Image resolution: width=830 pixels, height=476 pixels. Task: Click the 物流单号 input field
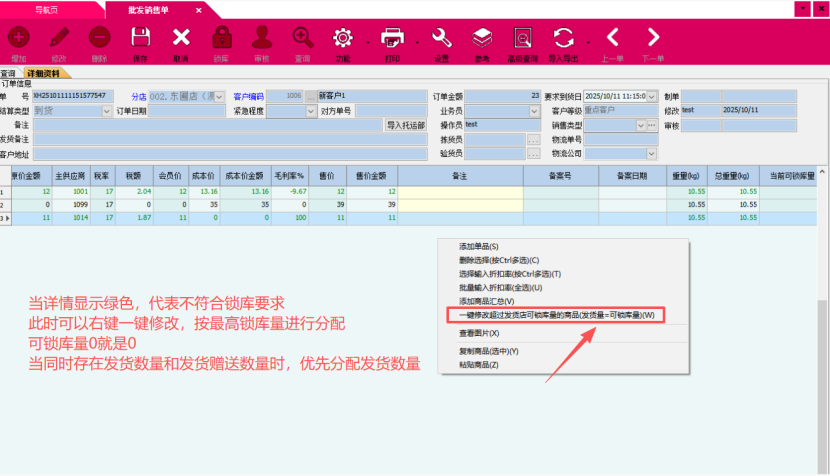(621, 140)
